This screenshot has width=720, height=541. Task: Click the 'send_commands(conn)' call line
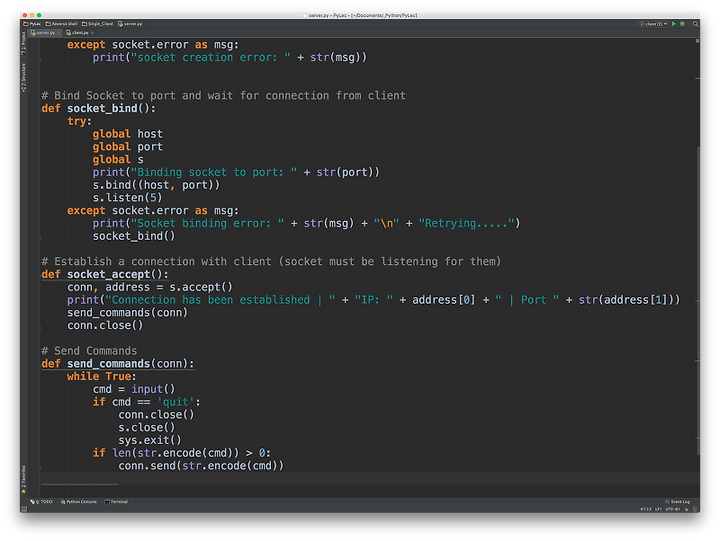pyautogui.click(x=127, y=313)
